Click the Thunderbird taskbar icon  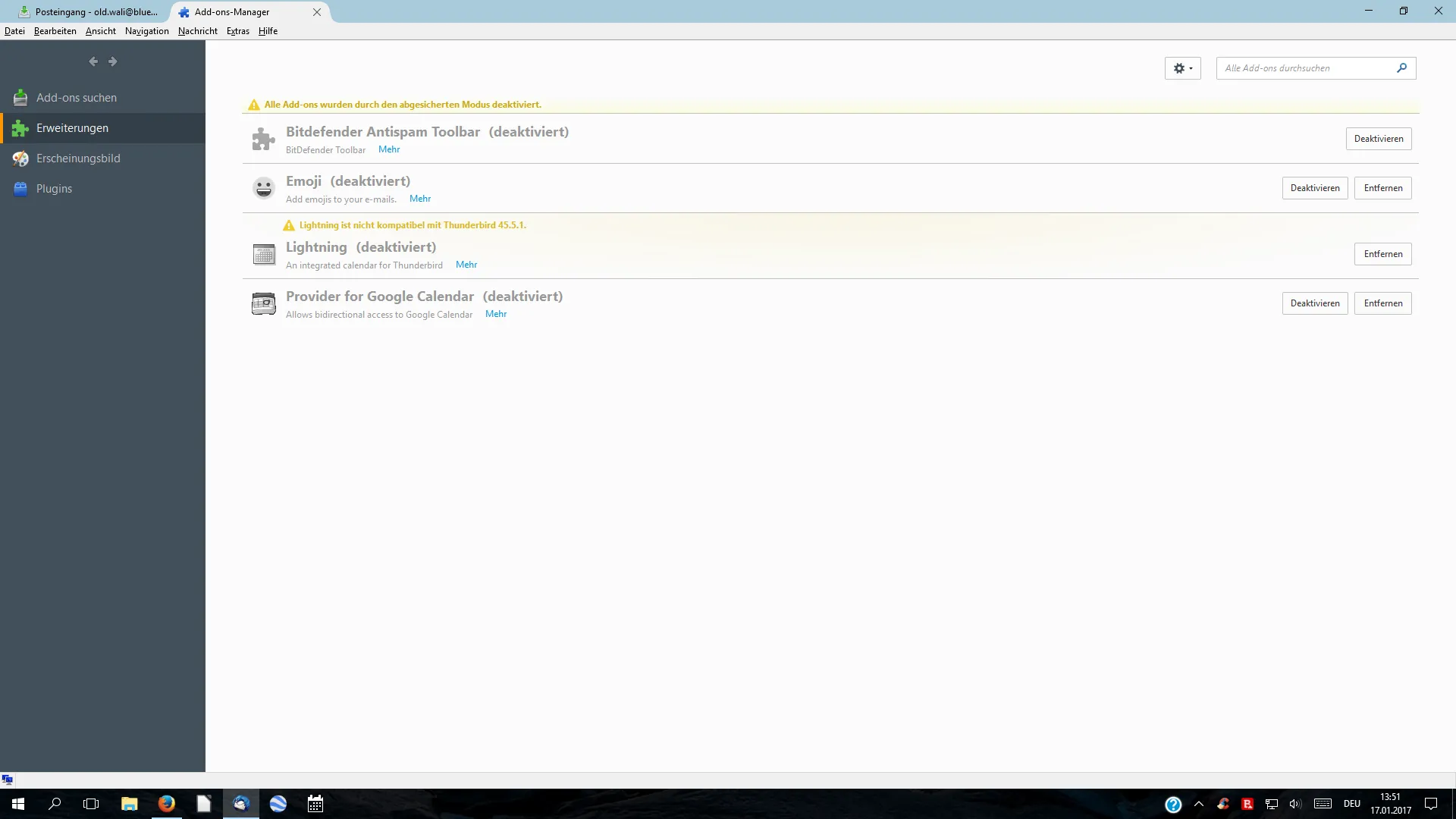(x=241, y=804)
